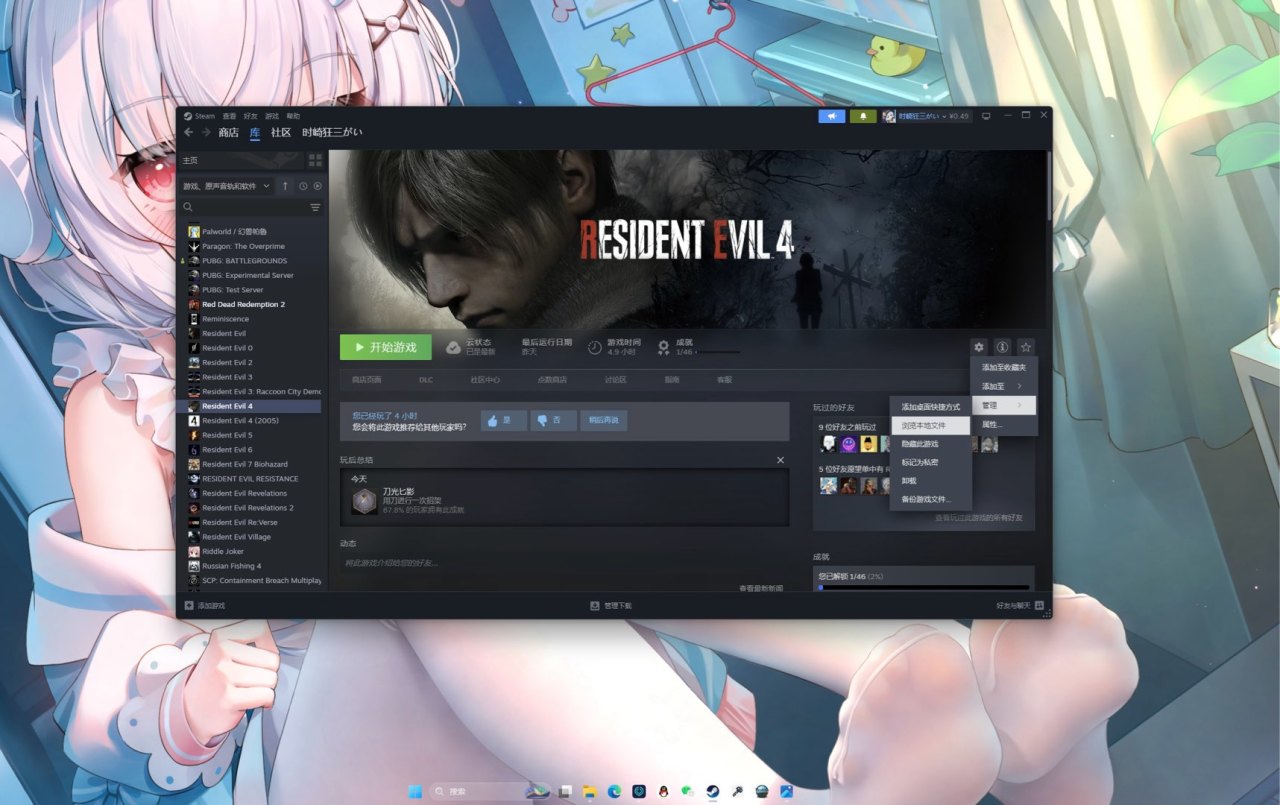The height and width of the screenshot is (805, 1280).
Task: Favorite Resident Evil 4 with star icon
Action: click(x=1025, y=347)
